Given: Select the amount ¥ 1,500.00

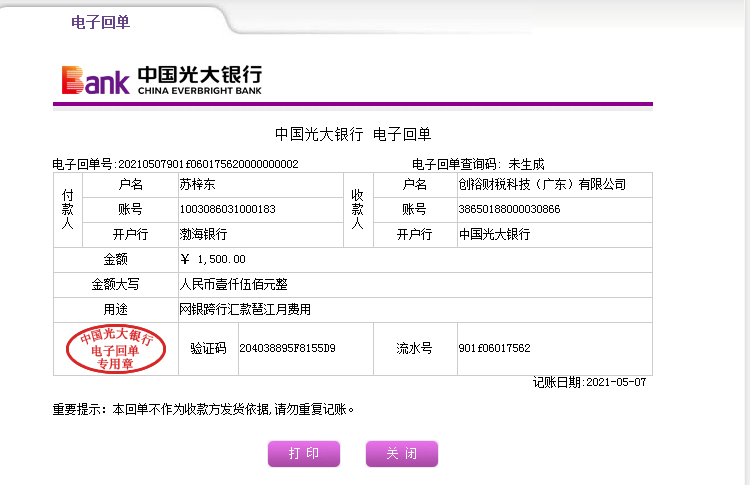Looking at the screenshot, I should pos(213,259).
